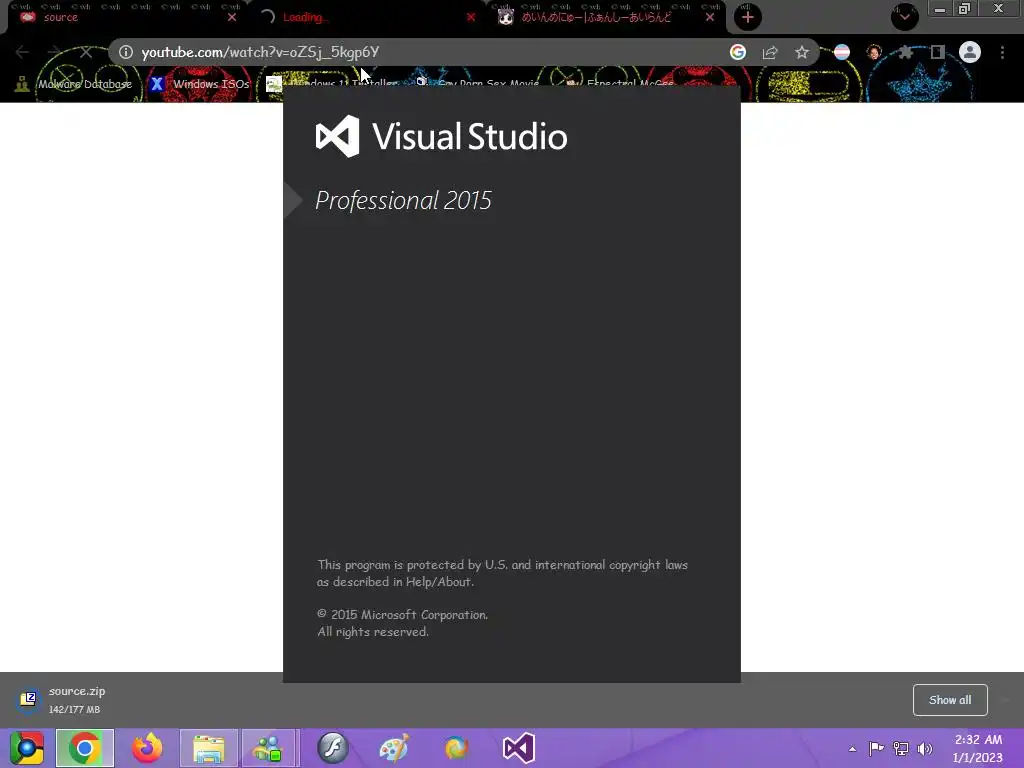Screen dimensions: 1024x768
Task: Launch Firefox from the taskbar
Action: tap(147, 748)
